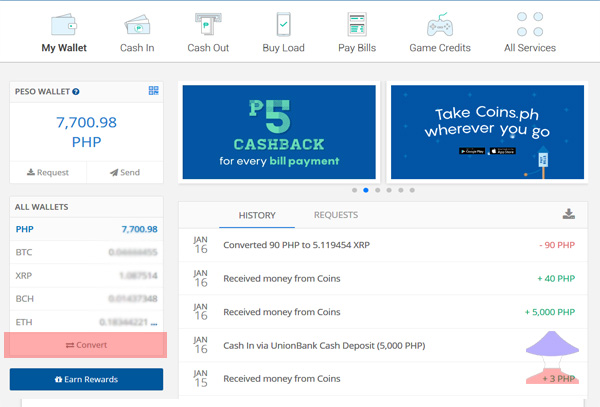600x407 pixels.
Task: Click the Peso Wallet help icon
Action: click(76, 92)
